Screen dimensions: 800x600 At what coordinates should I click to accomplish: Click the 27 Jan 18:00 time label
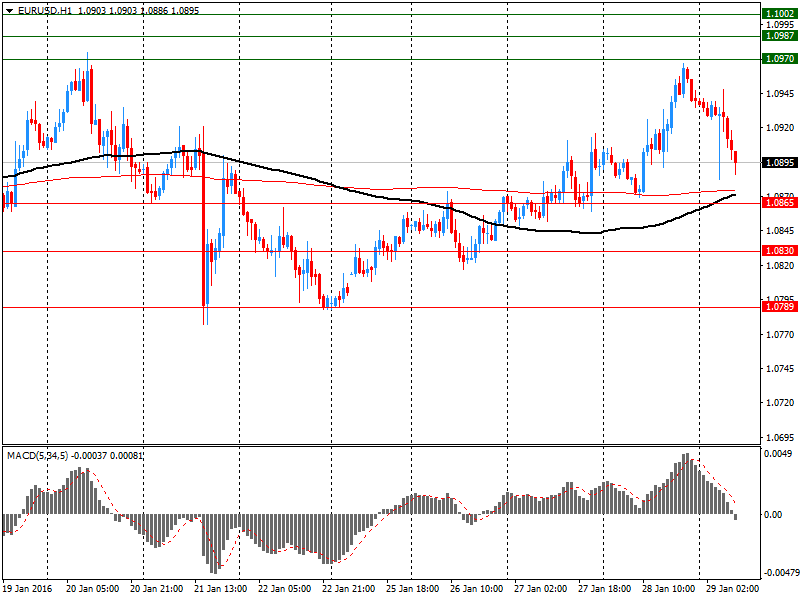pos(605,588)
